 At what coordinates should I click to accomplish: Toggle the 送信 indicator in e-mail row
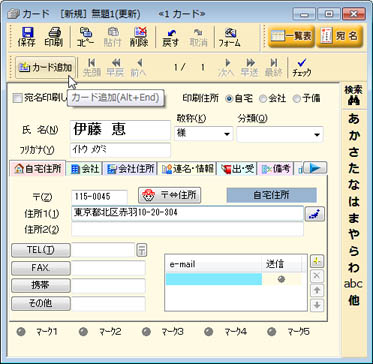pos(281,279)
